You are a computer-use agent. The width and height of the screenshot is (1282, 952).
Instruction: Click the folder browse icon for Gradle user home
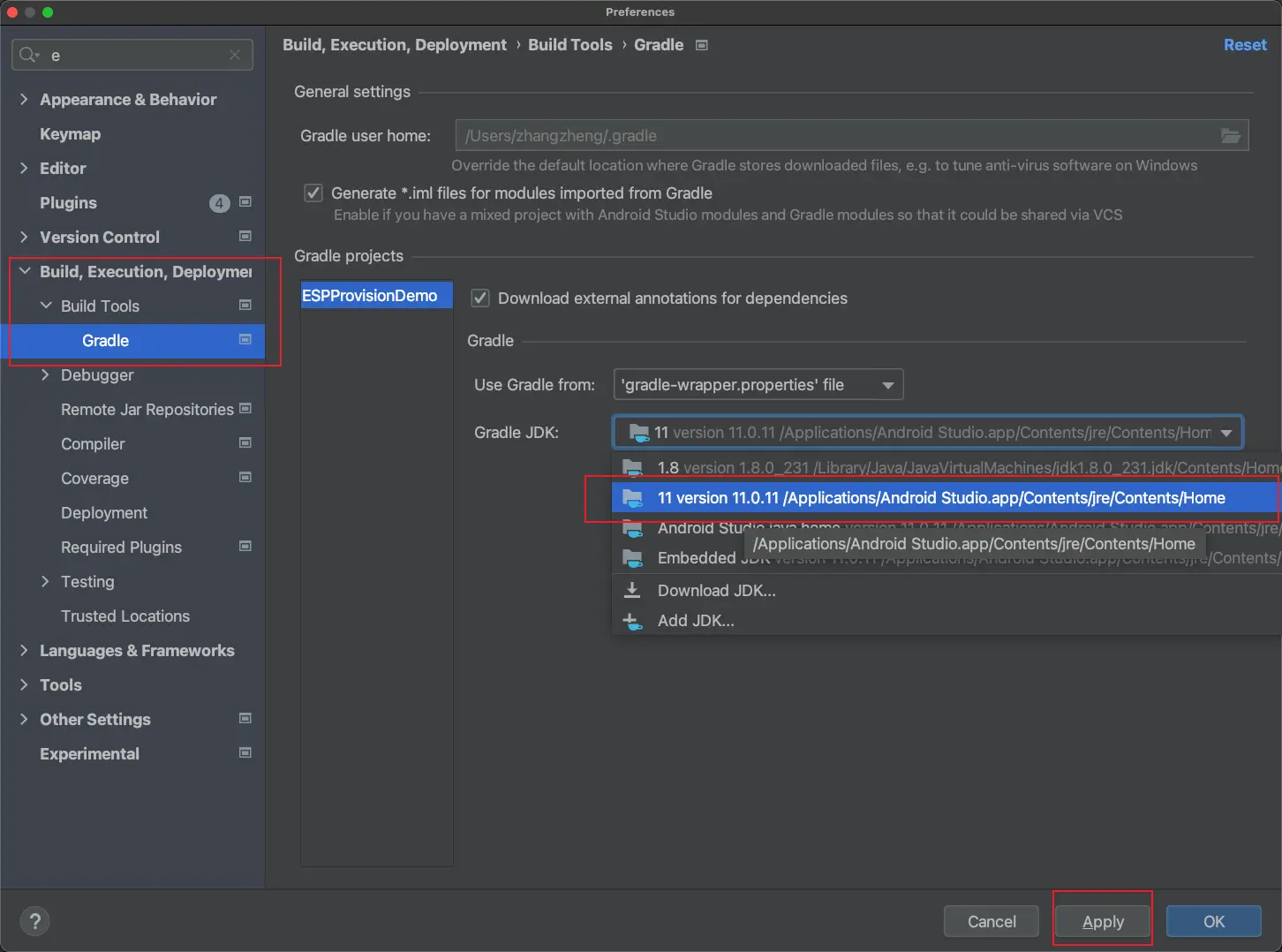(1230, 136)
